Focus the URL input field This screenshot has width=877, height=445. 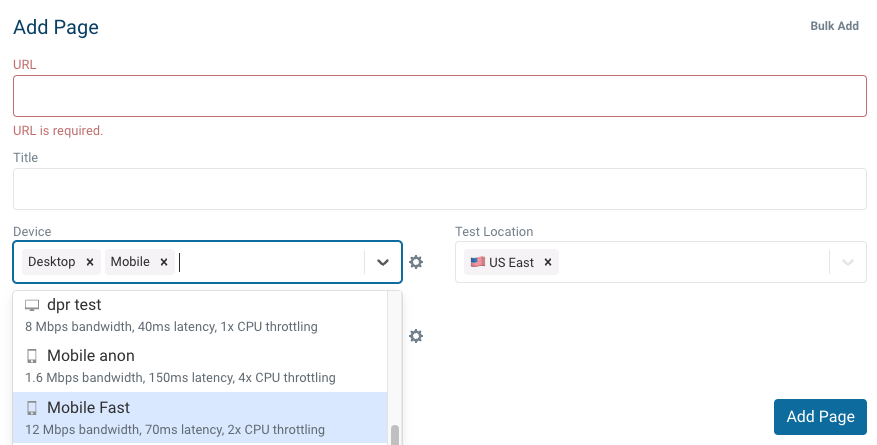pyautogui.click(x=439, y=96)
